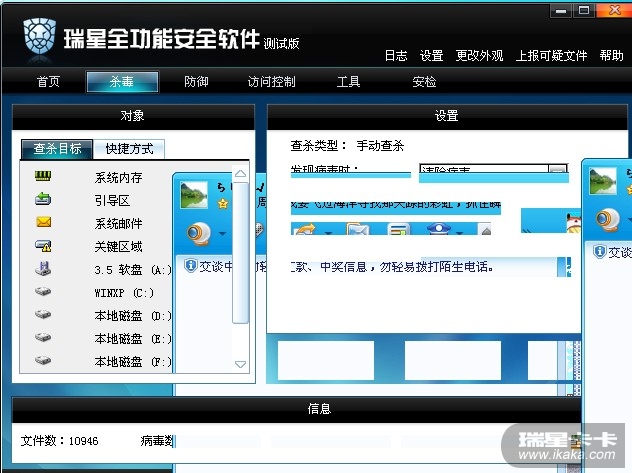Click the 引导区 list entry text

pos(112,200)
